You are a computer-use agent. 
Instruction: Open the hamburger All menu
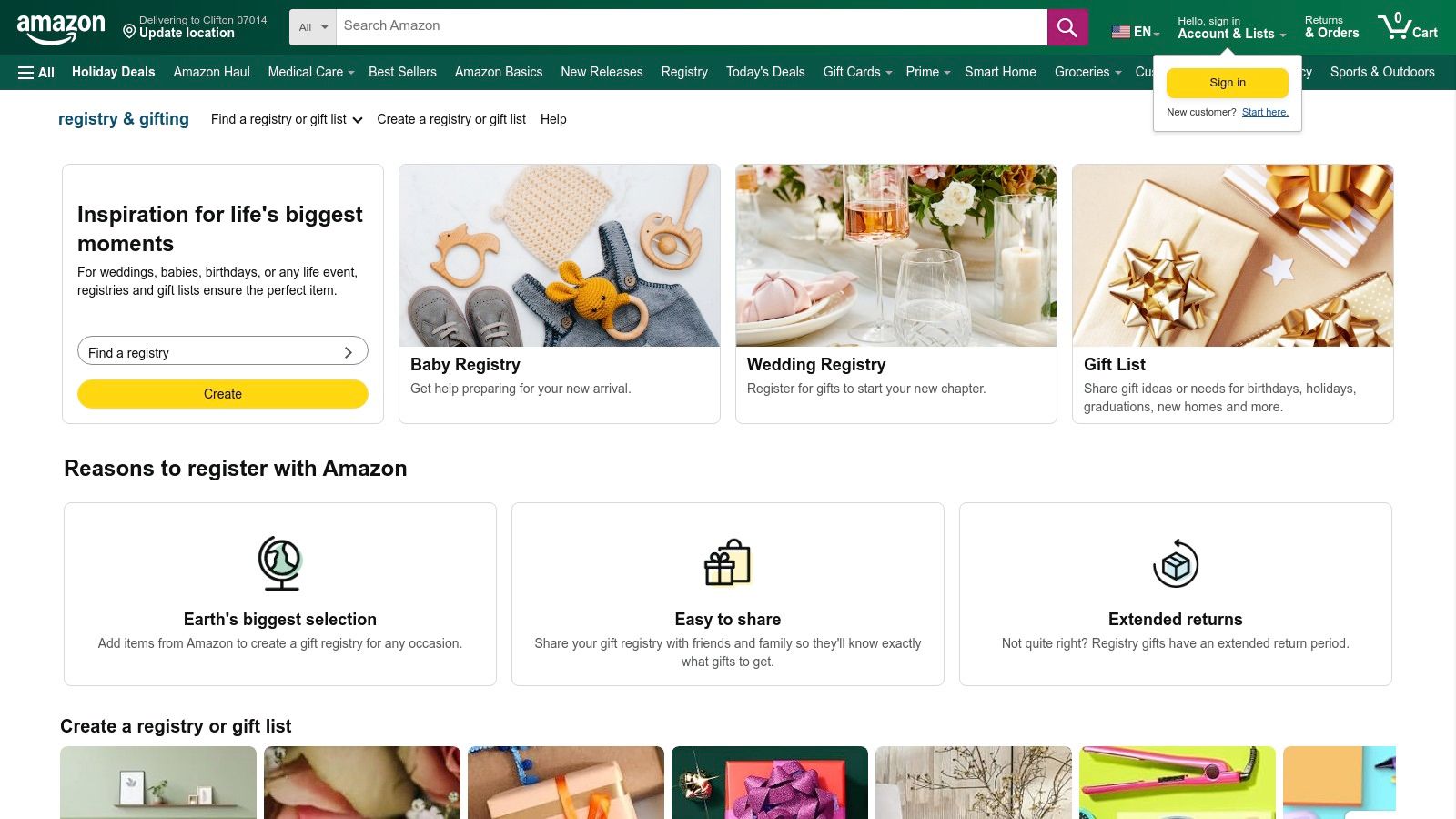click(35, 72)
